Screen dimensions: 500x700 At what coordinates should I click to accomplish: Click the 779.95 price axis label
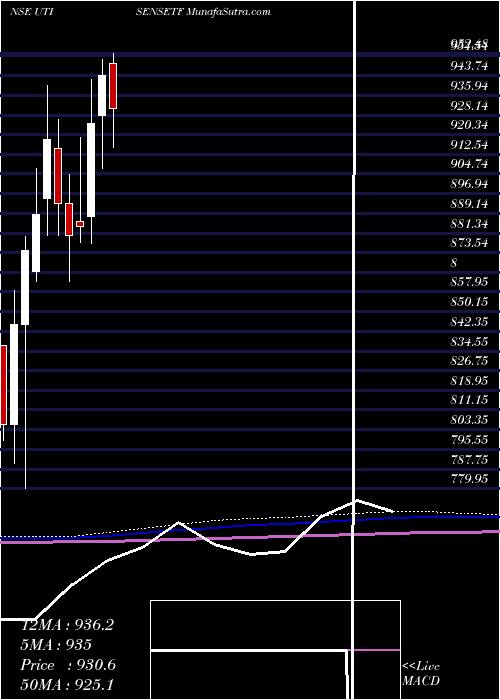click(x=469, y=479)
